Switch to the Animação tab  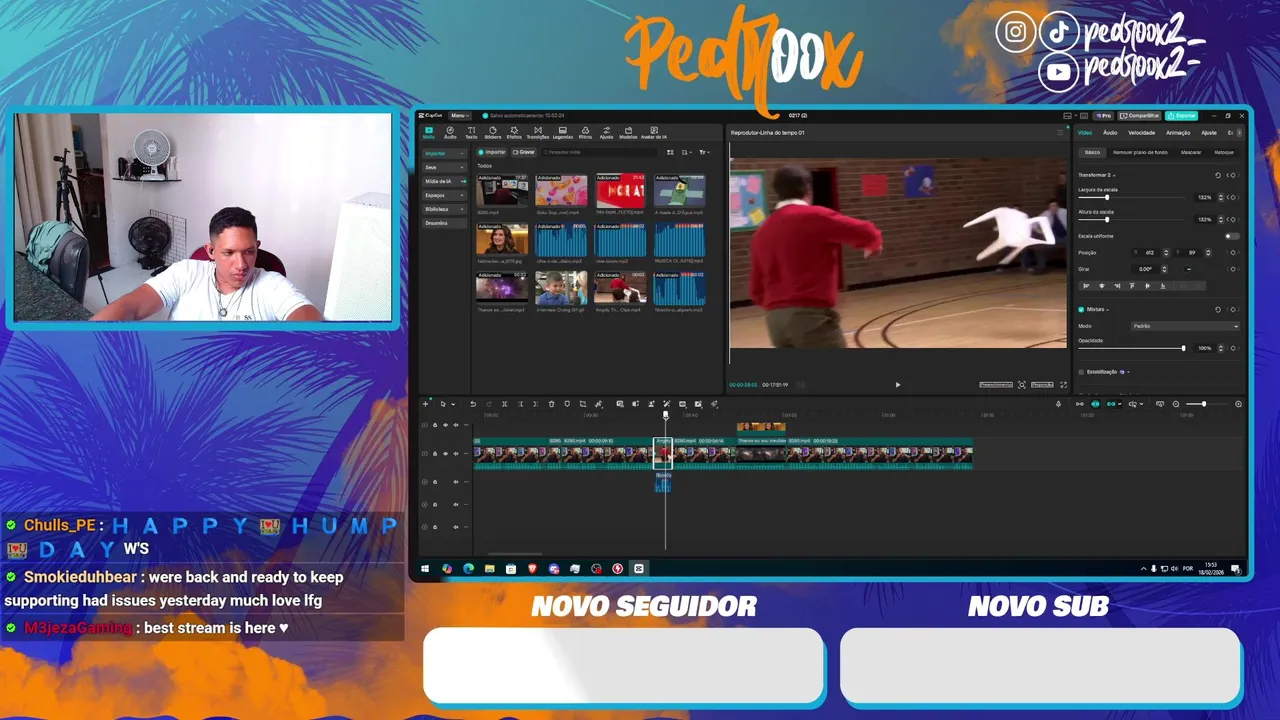(1178, 132)
